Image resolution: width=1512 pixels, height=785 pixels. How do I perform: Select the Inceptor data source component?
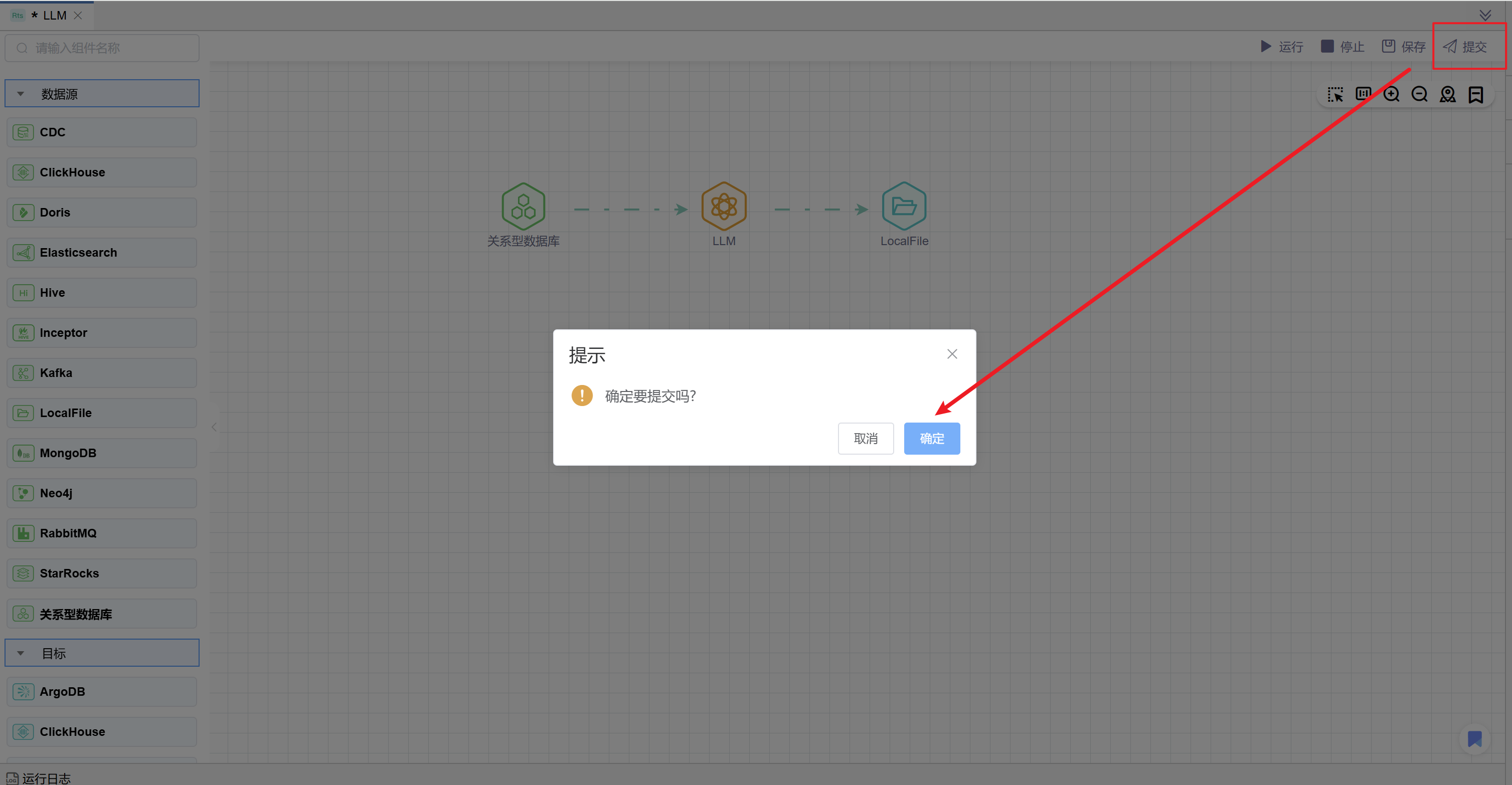[102, 333]
